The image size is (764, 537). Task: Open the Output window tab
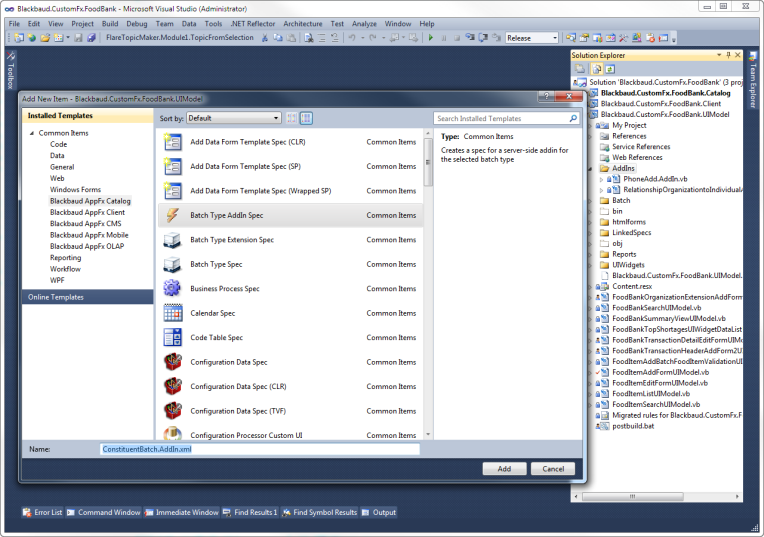coord(379,512)
